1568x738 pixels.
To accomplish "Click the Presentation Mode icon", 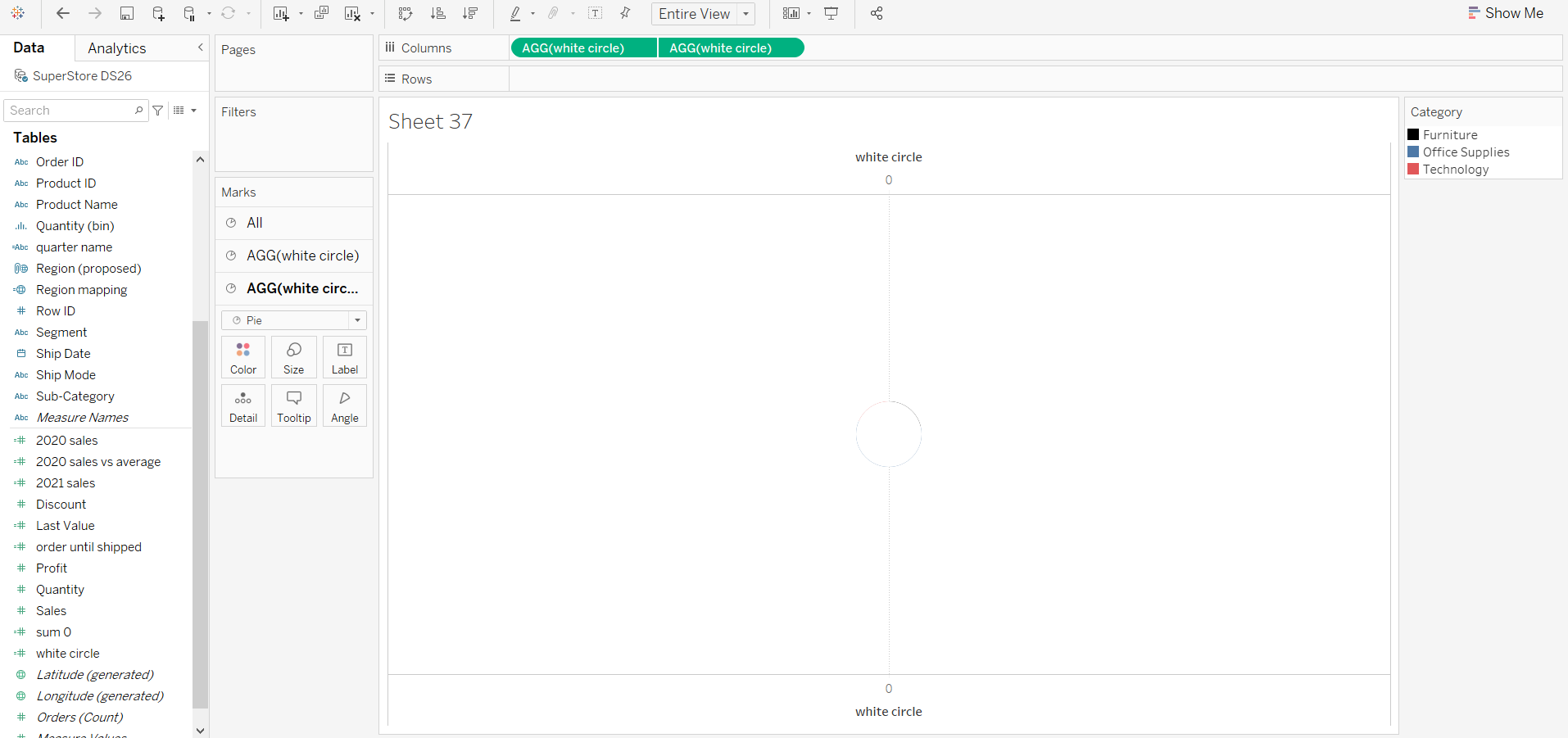I will coord(832,13).
